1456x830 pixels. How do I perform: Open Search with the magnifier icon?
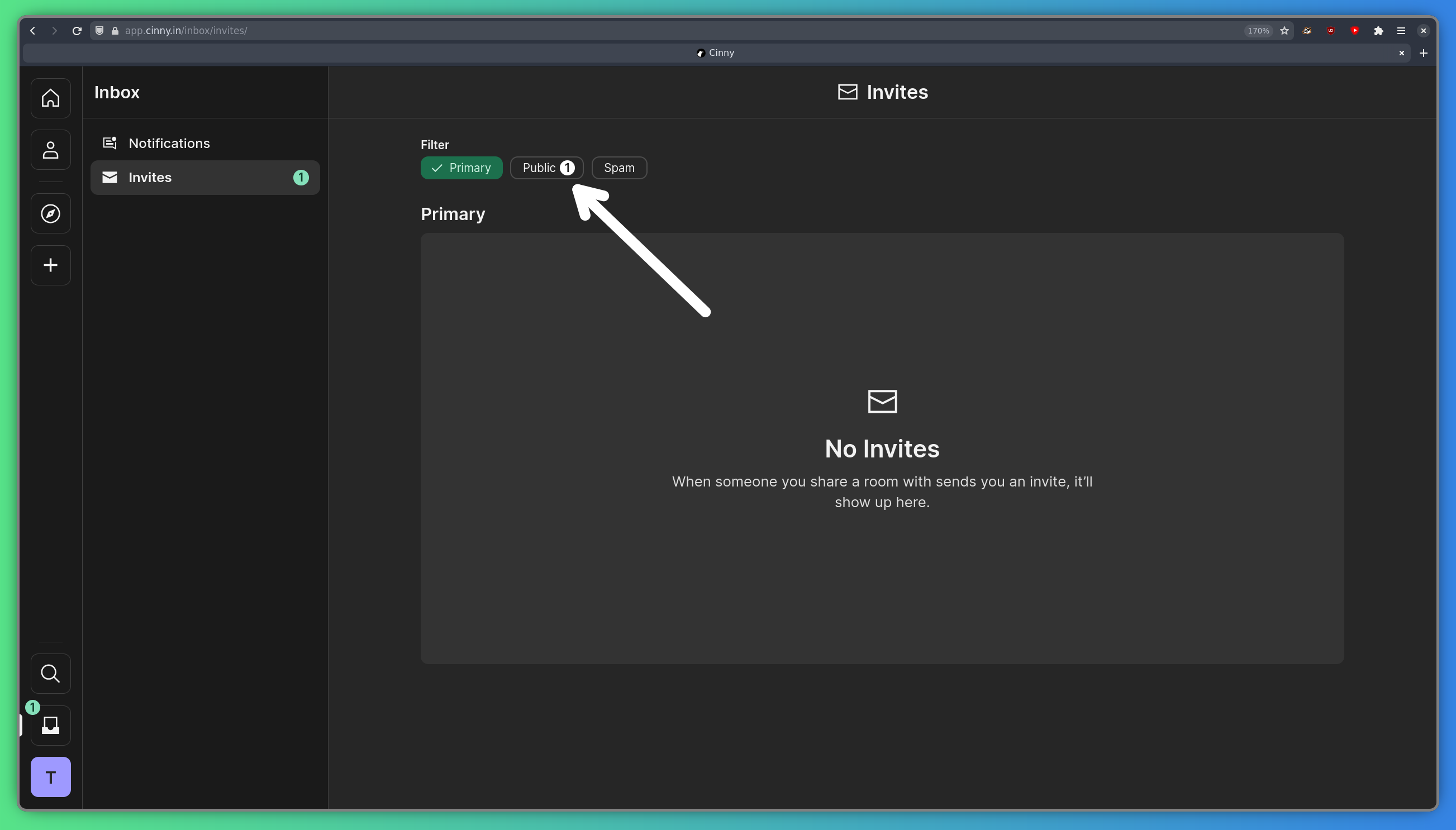pyautogui.click(x=51, y=673)
